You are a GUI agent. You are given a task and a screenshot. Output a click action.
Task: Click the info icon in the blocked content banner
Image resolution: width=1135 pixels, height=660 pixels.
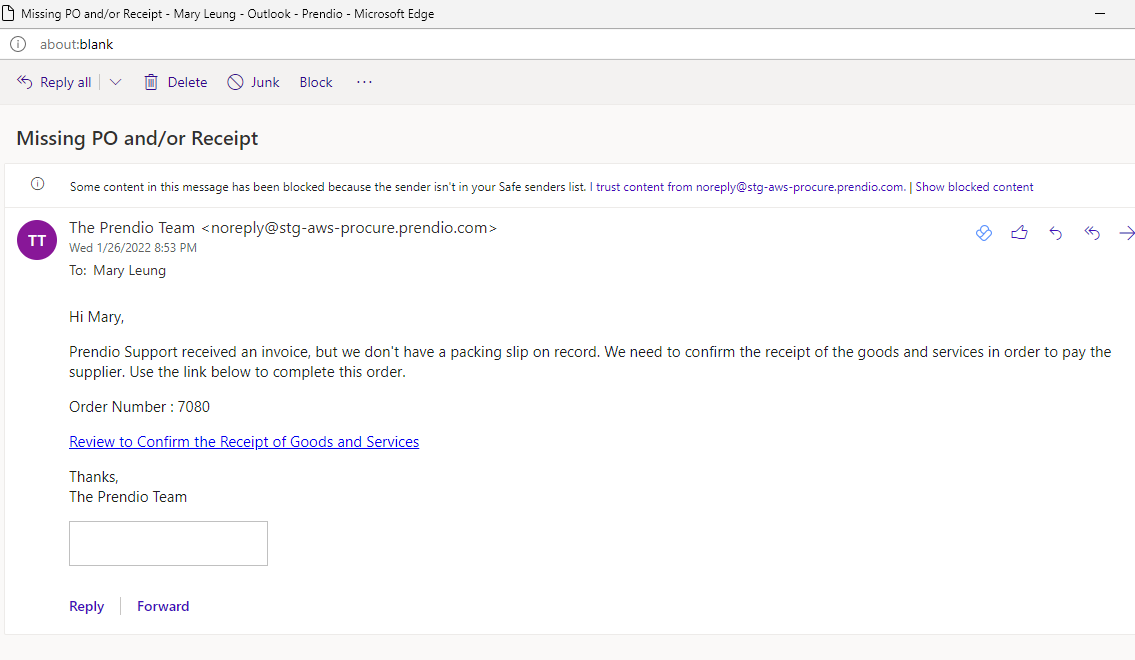click(x=38, y=185)
